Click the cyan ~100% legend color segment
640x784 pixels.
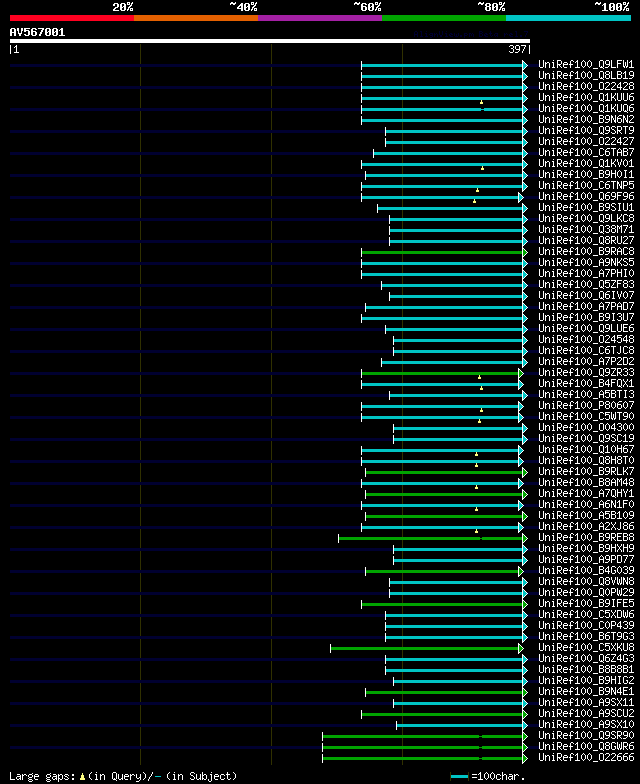[x=568, y=18]
